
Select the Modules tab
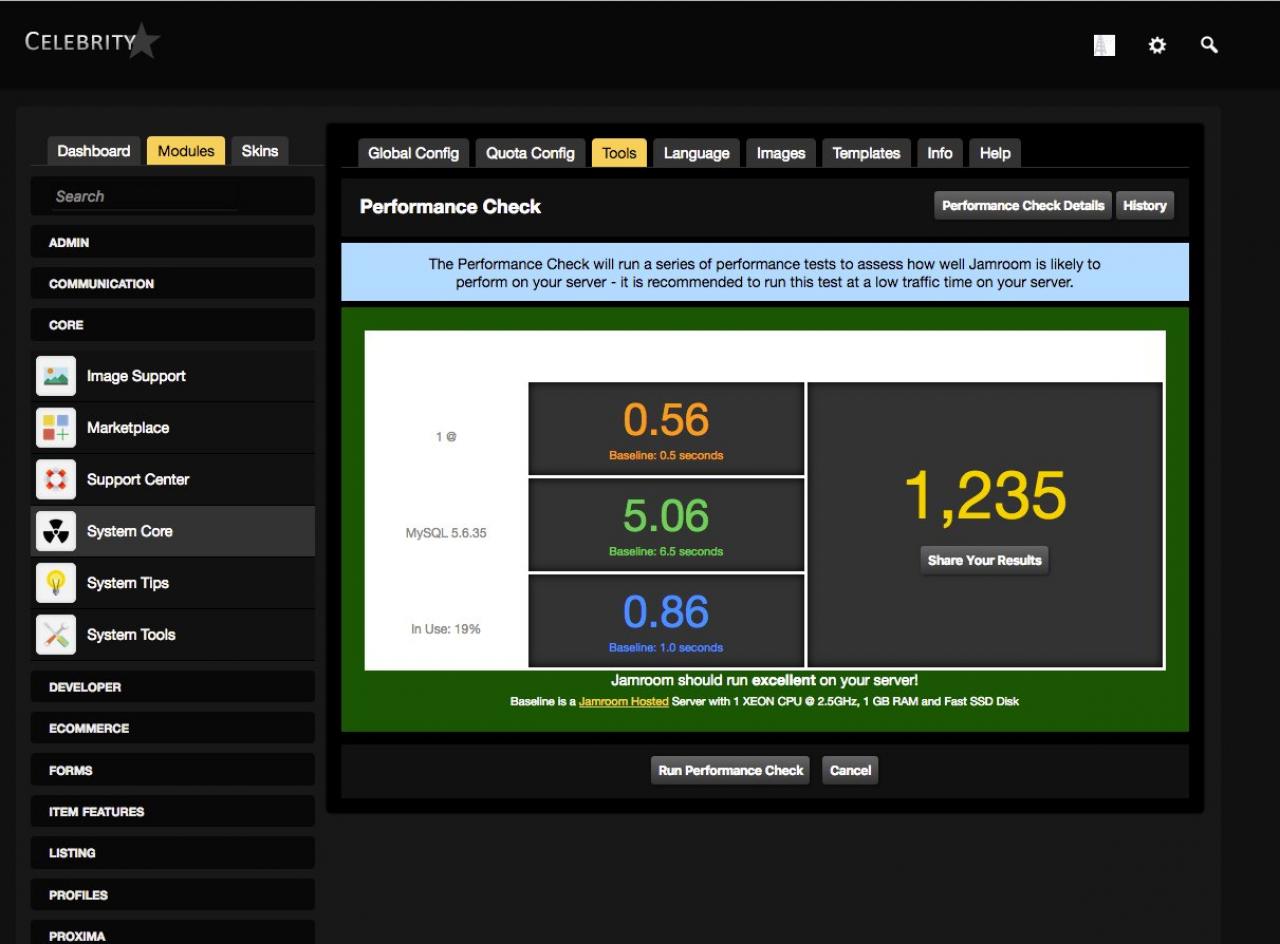coord(186,151)
